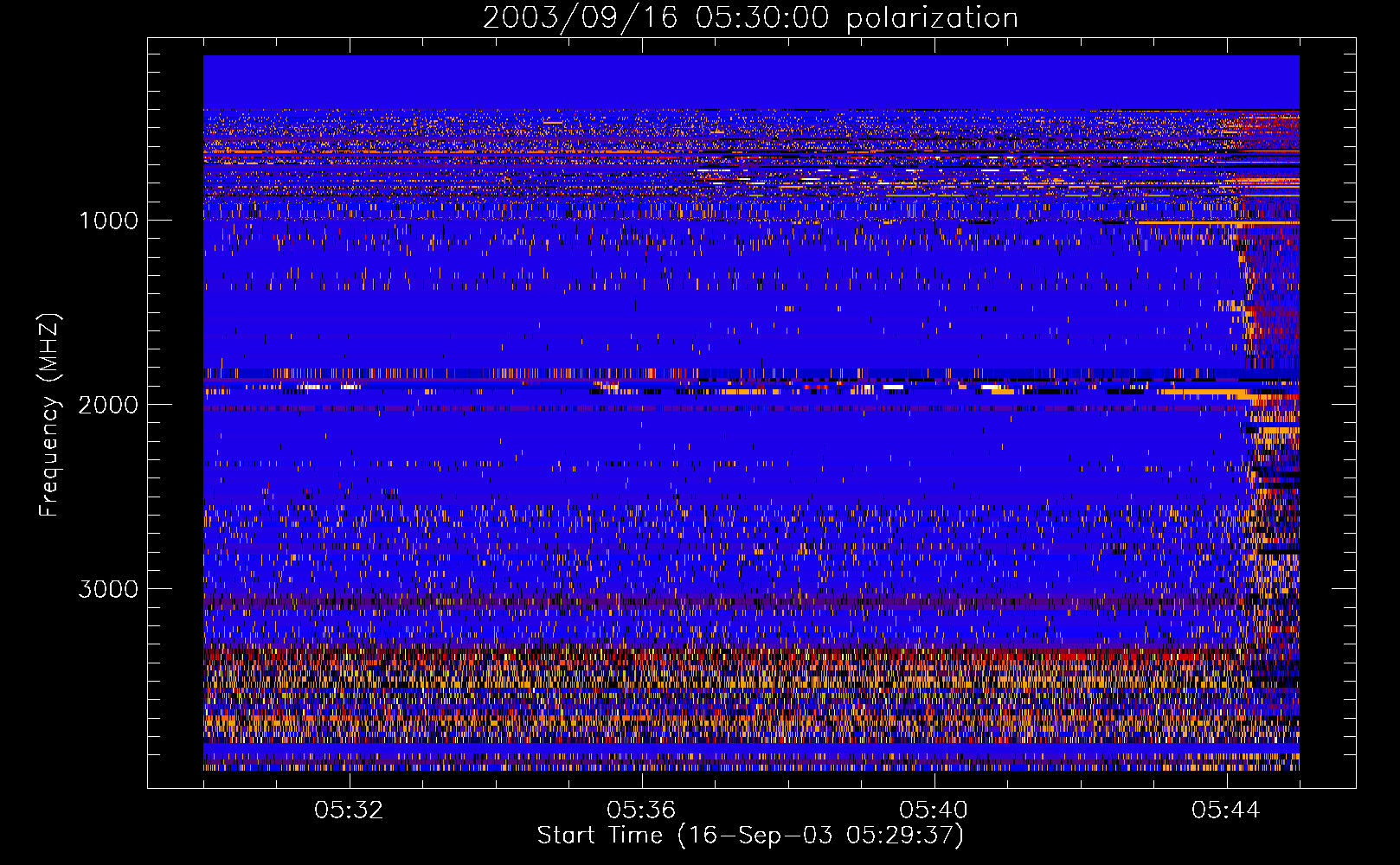Click the 'Frequency (MHZ)' axis label
Viewport: 1400px width, 865px height.
pos(50,415)
